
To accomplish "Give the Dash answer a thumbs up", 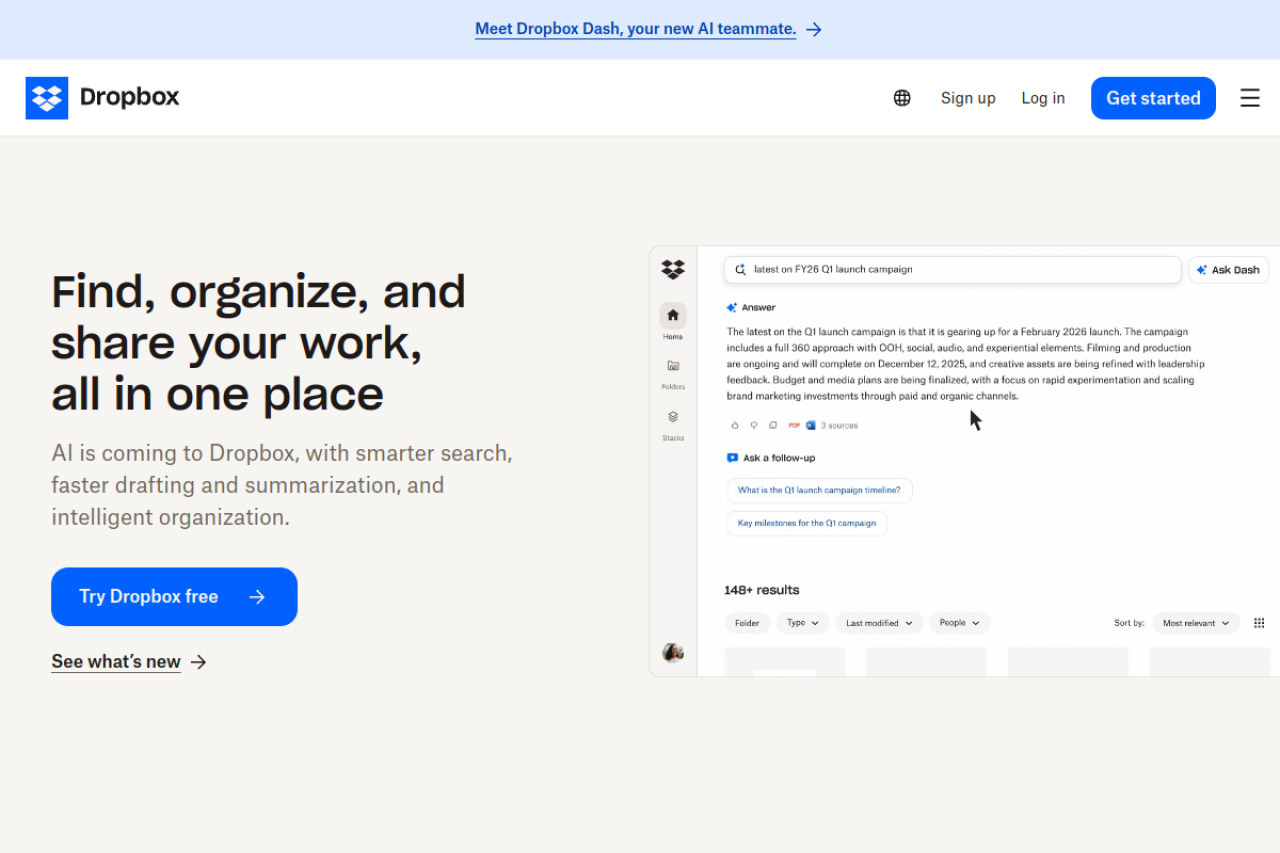I will click(x=733, y=424).
